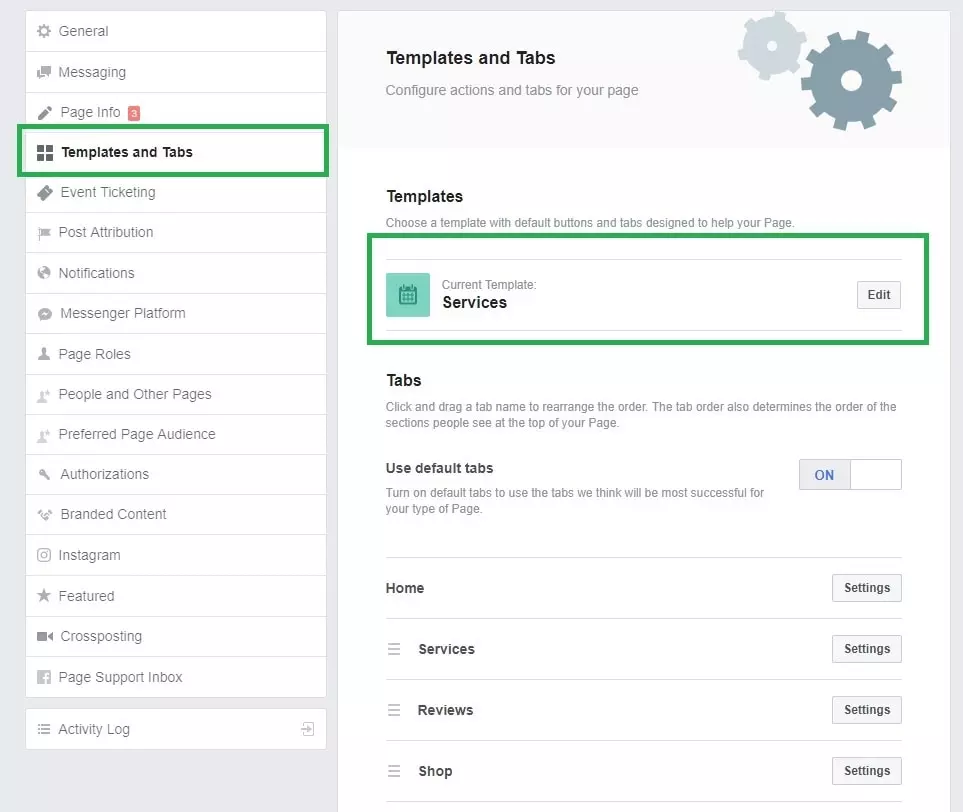This screenshot has width=963, height=812.
Task: Open Messaging settings section
Action: pyautogui.click(x=176, y=72)
